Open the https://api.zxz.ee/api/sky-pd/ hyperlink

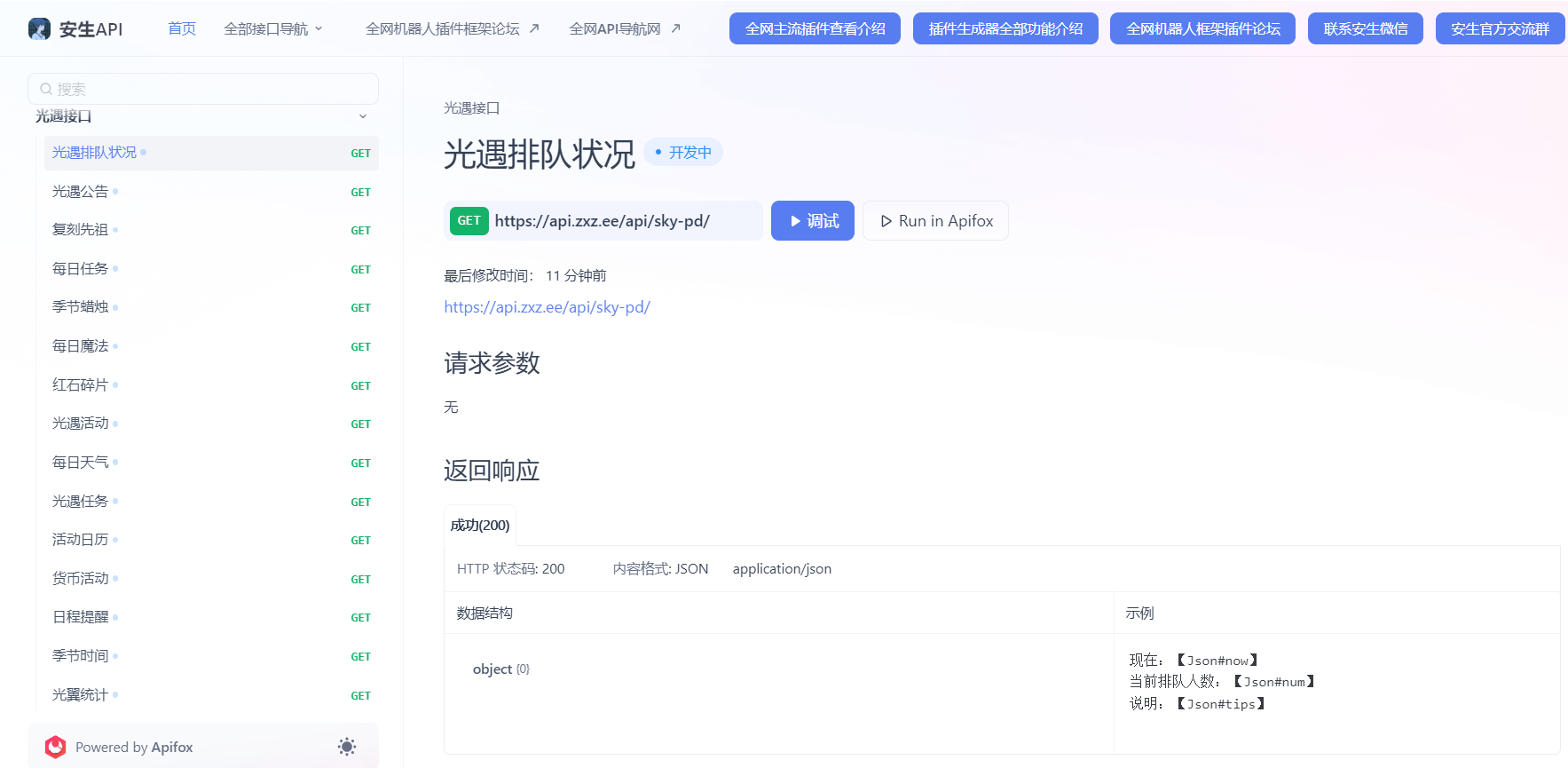547,307
